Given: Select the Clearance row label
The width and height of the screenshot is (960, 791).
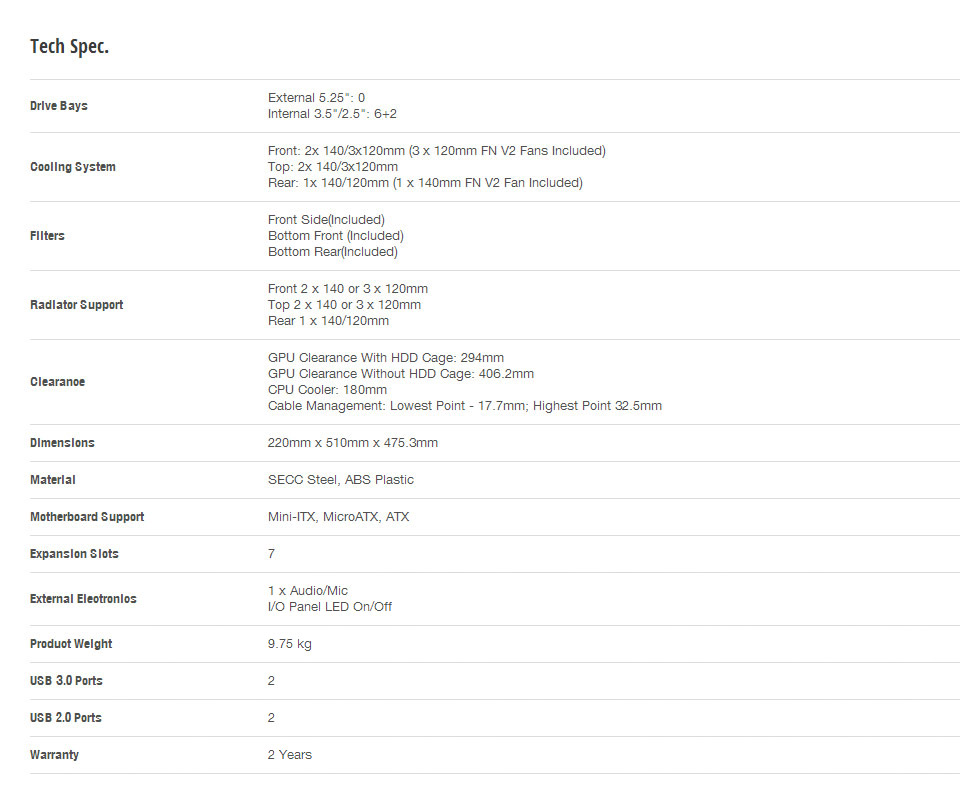Looking at the screenshot, I should (x=58, y=382).
